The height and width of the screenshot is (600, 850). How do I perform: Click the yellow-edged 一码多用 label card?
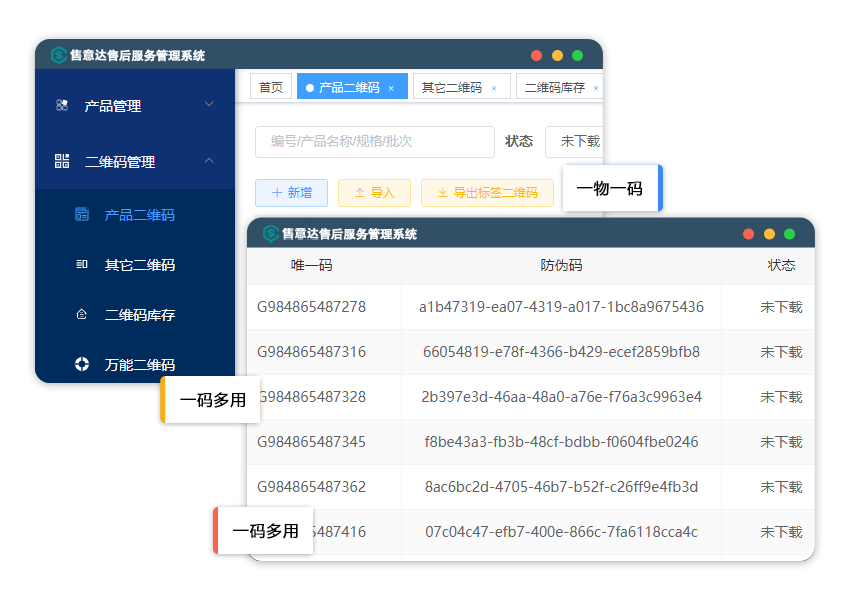pyautogui.click(x=210, y=400)
